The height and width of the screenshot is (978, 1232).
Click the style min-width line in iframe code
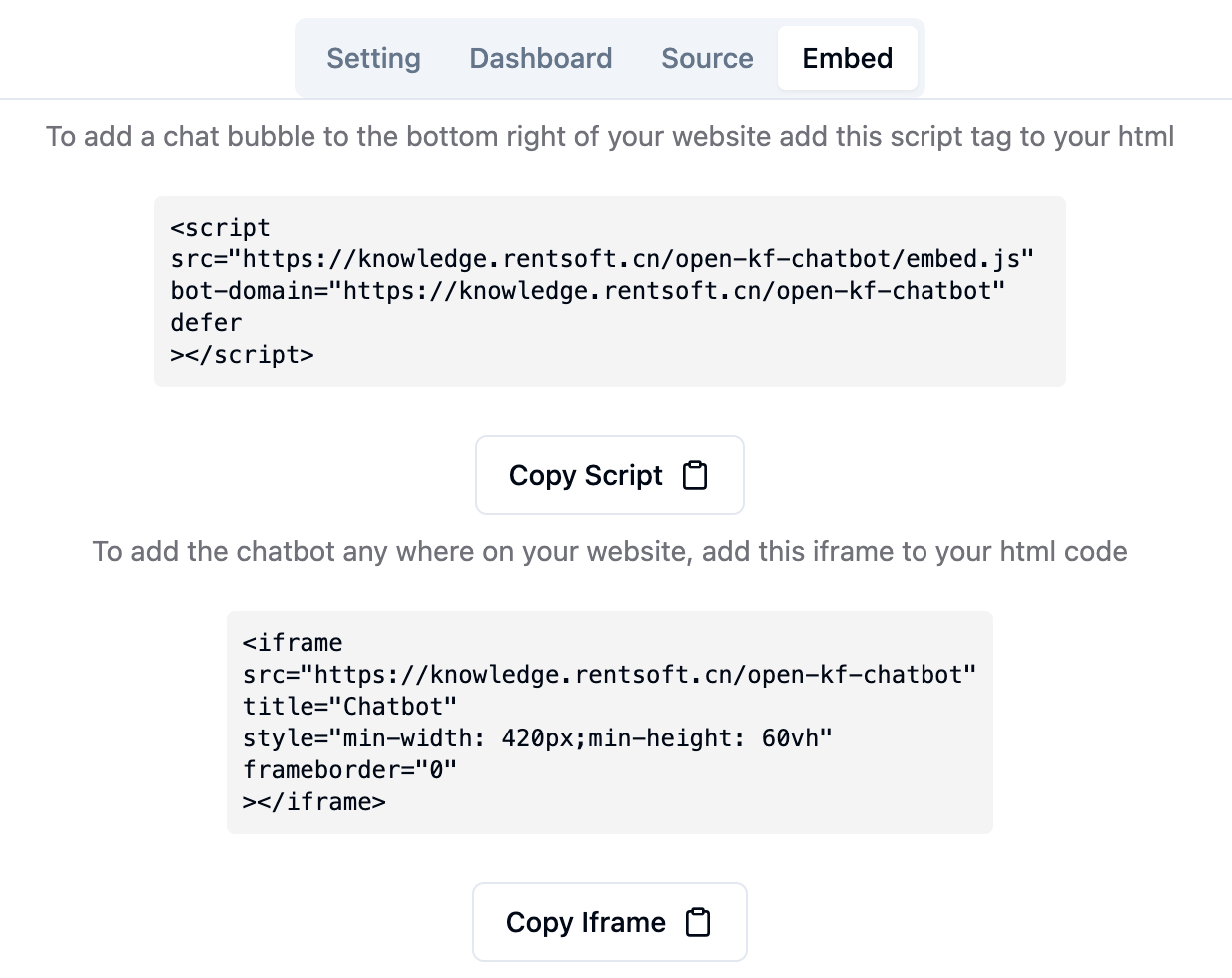tap(537, 738)
